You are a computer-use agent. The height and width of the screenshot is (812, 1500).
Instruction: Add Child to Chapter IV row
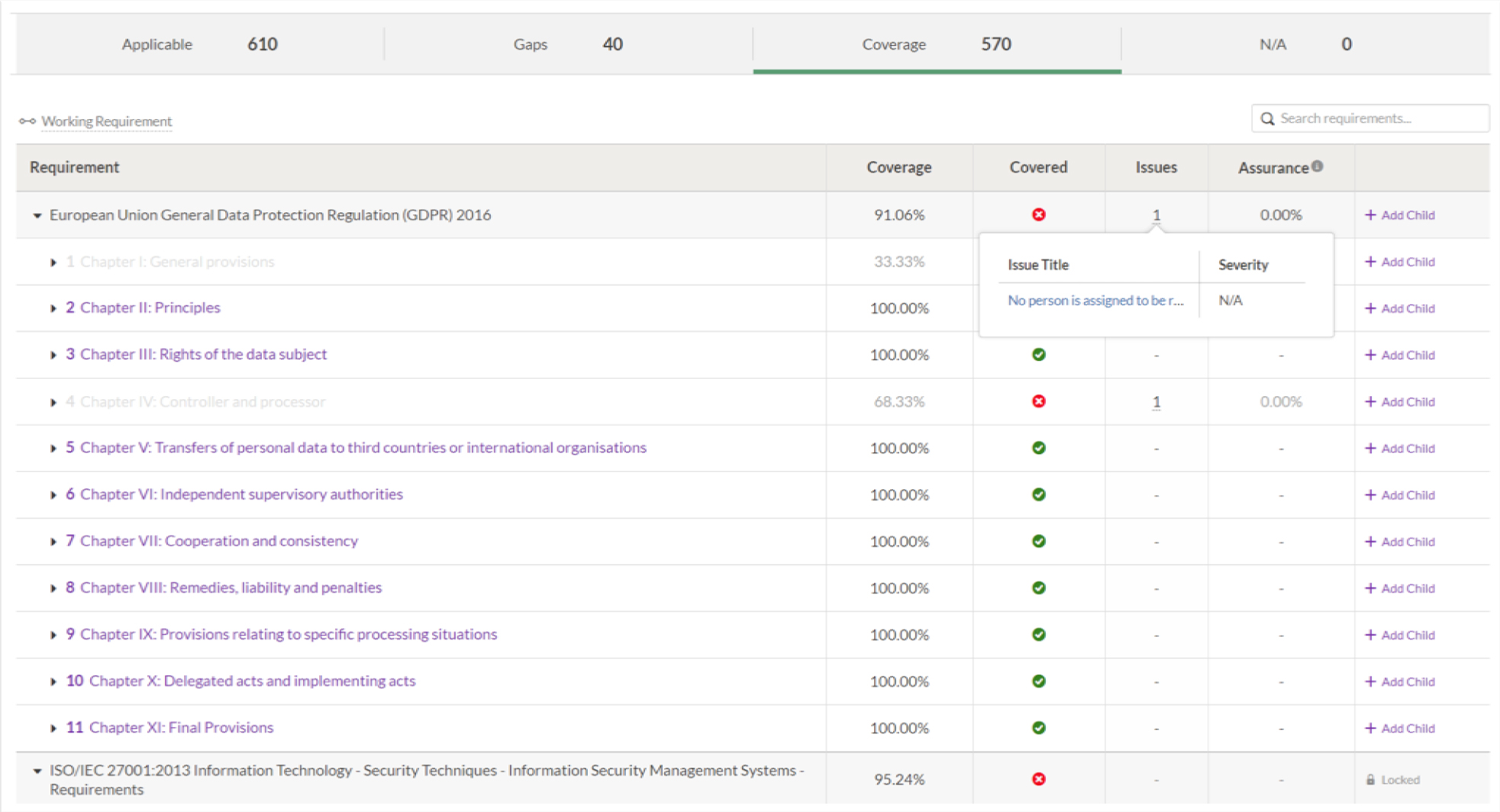pos(1400,401)
